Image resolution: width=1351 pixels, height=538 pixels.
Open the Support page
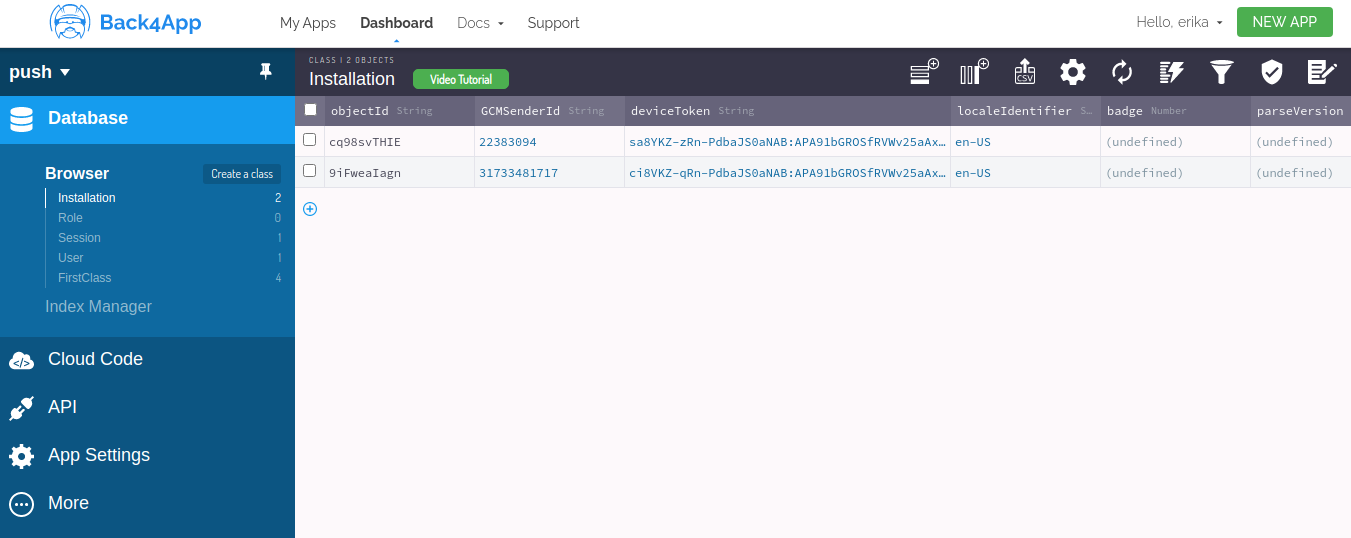coord(553,23)
